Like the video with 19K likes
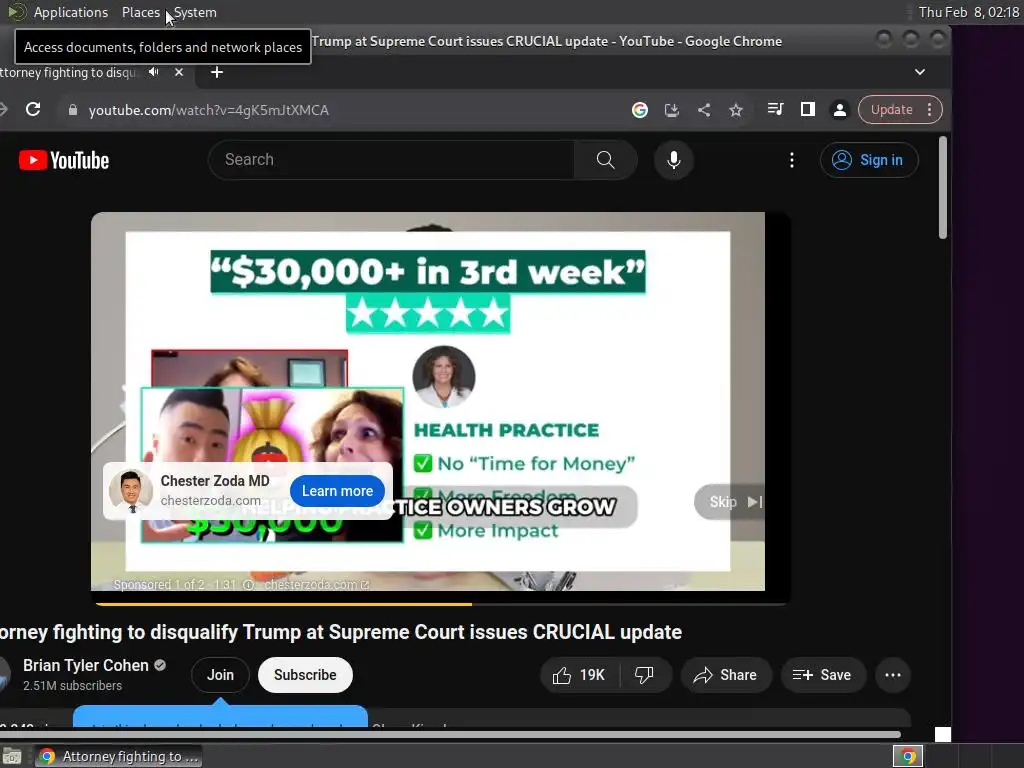1024x768 pixels. (579, 675)
